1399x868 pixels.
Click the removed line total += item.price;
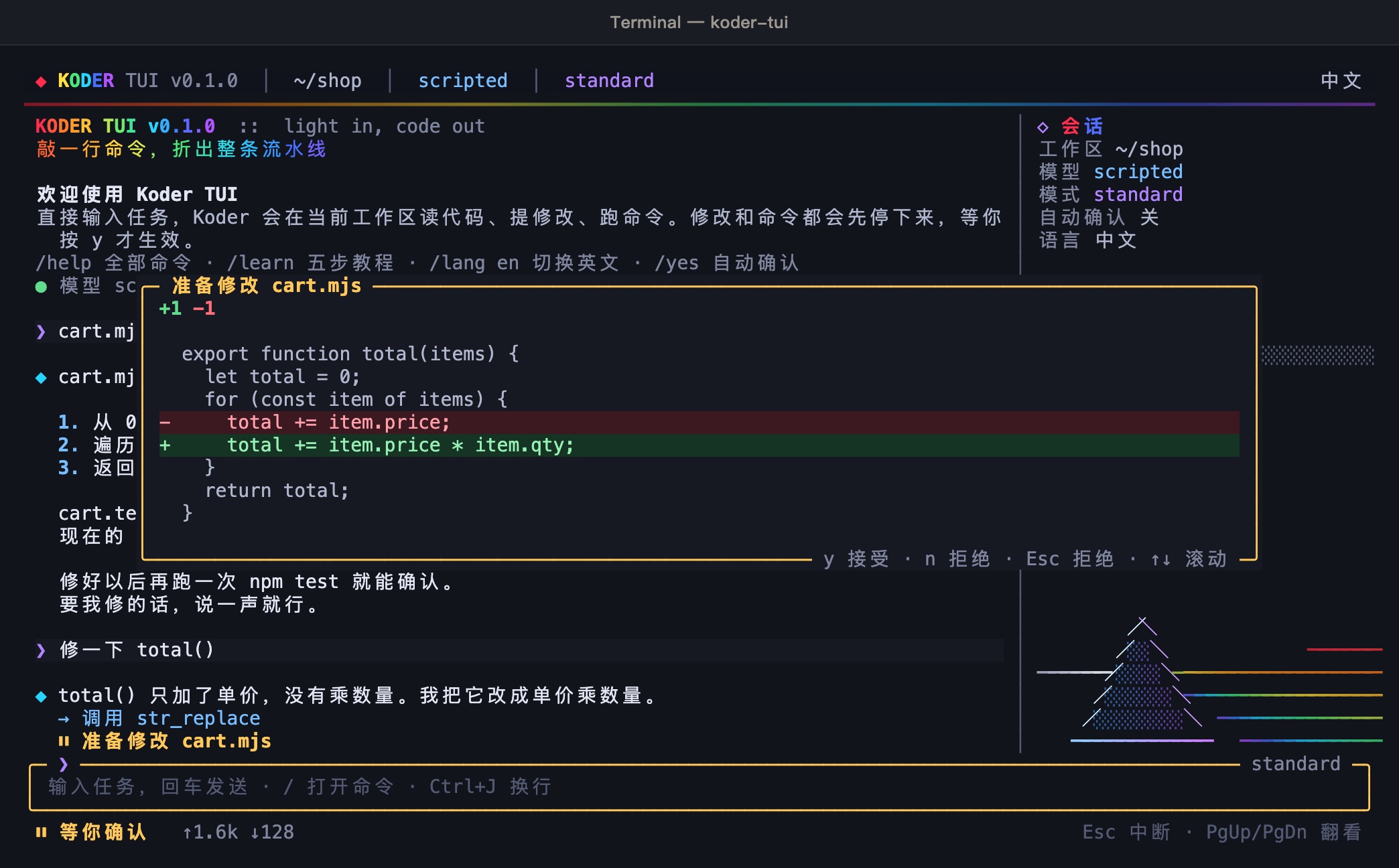(699, 422)
